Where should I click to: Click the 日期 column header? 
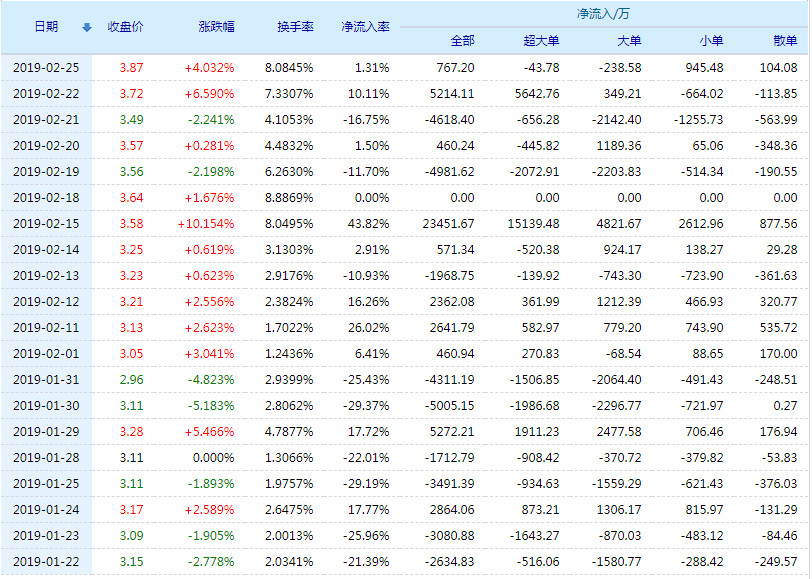click(x=46, y=27)
